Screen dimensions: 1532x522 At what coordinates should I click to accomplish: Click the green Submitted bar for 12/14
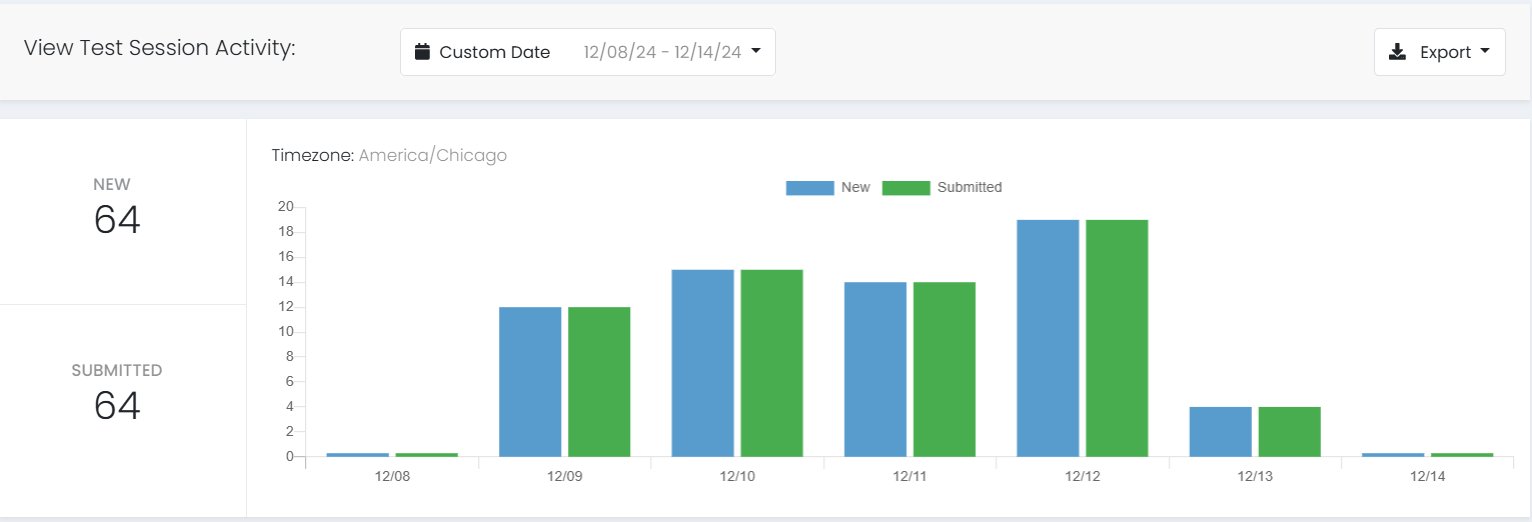(1462, 455)
